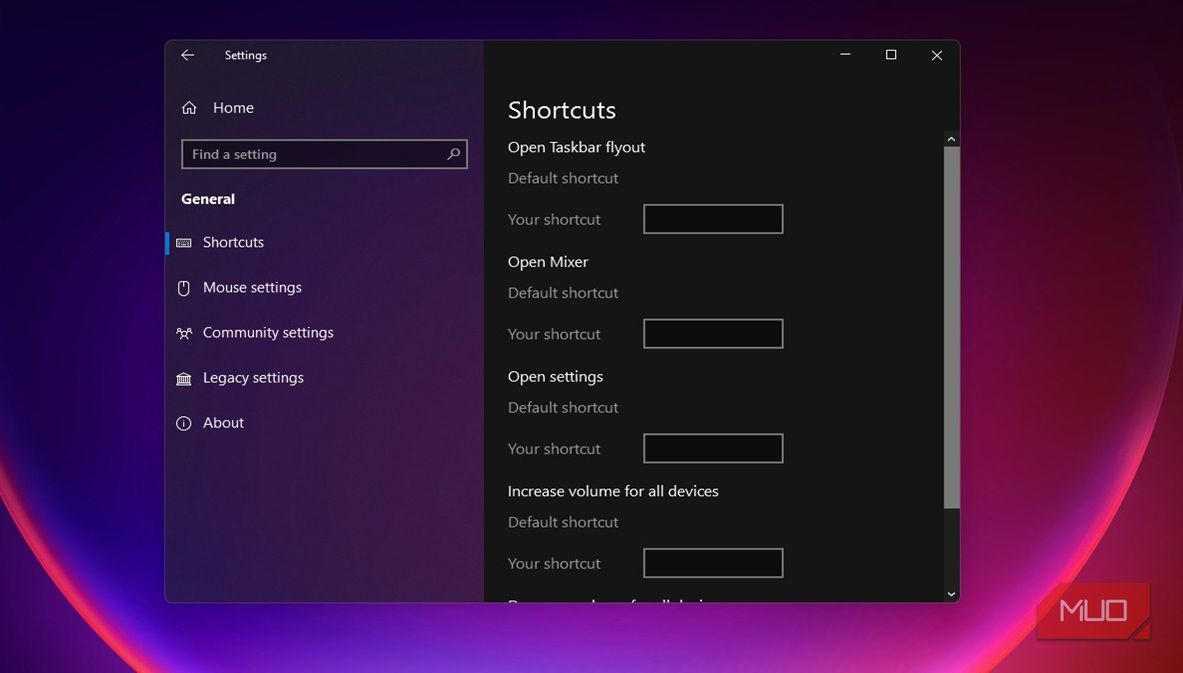
Task: Click the Home house icon
Action: tap(189, 108)
